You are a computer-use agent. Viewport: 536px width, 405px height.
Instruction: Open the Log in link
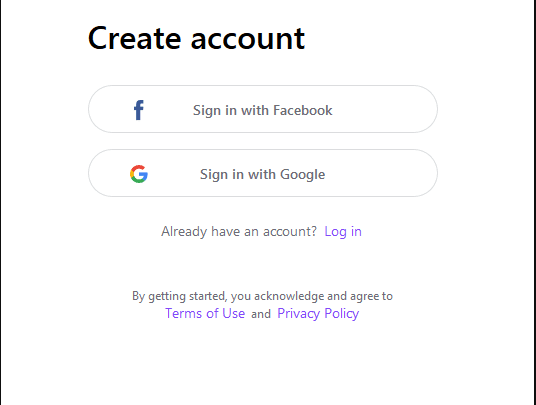point(343,232)
